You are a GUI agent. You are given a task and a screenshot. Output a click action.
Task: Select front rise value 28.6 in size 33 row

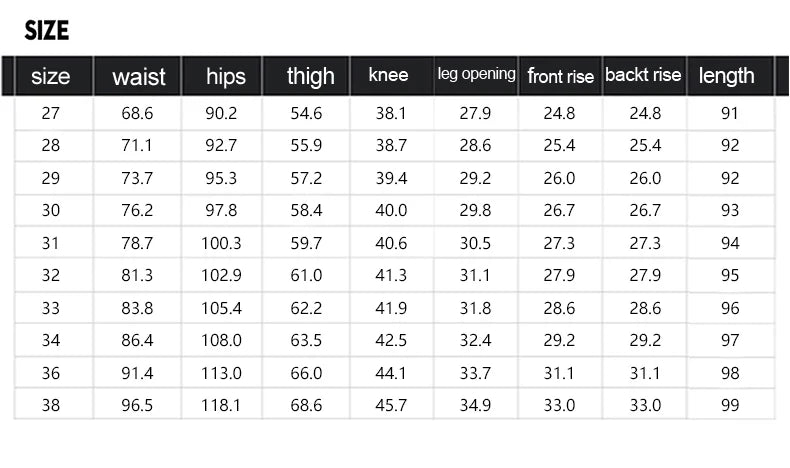pyautogui.click(x=559, y=308)
